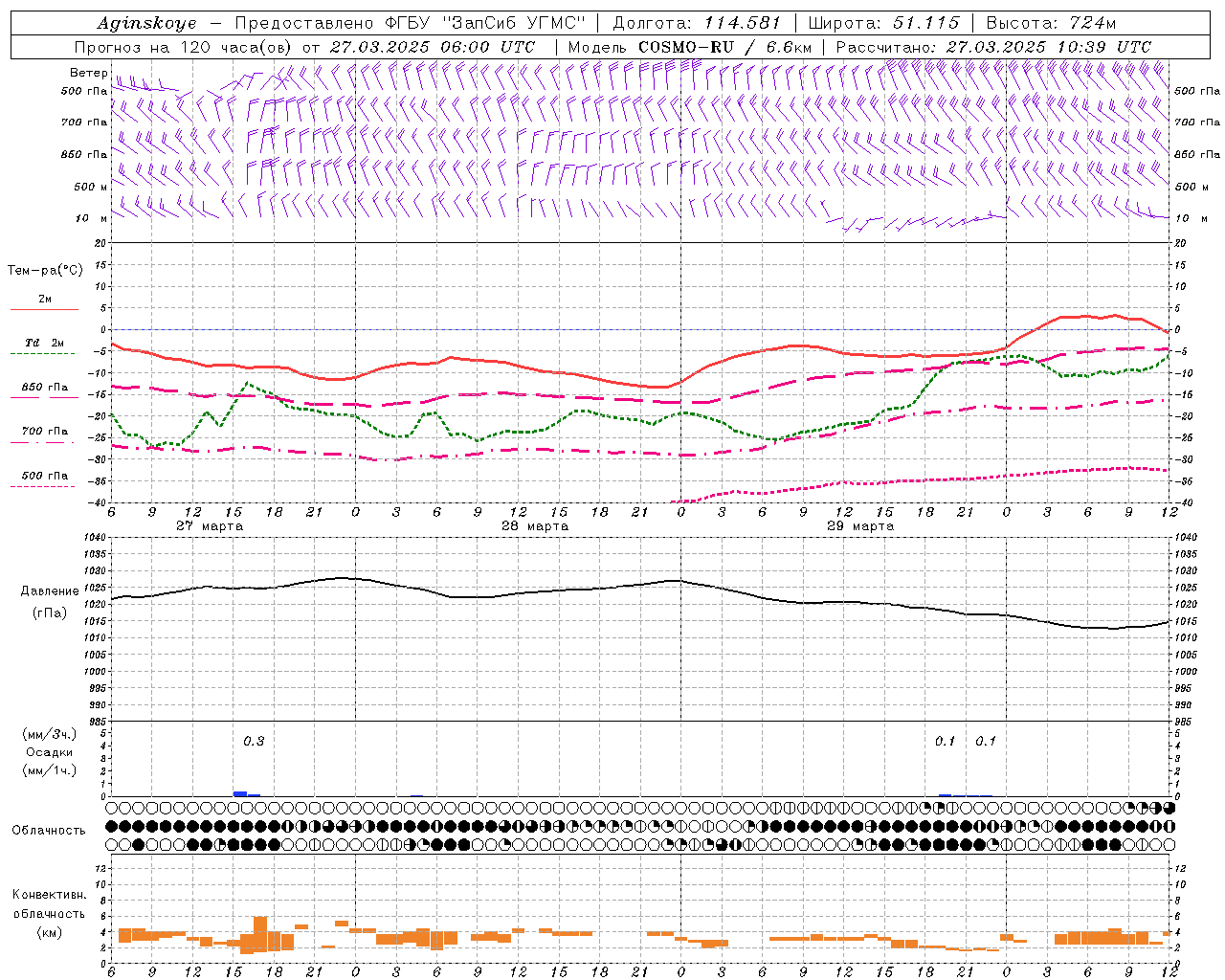Click the tallest orange convective cloud bar near 17h, 27 марта

(x=260, y=933)
